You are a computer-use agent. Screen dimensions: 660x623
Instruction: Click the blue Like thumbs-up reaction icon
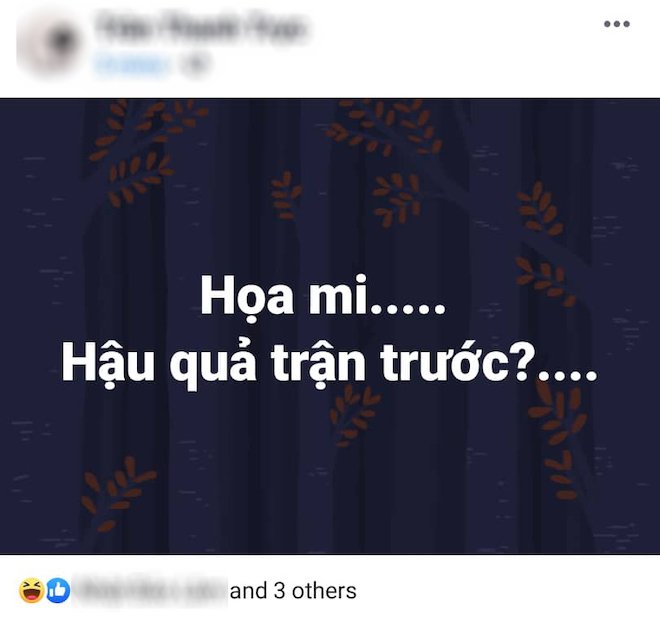[58, 591]
